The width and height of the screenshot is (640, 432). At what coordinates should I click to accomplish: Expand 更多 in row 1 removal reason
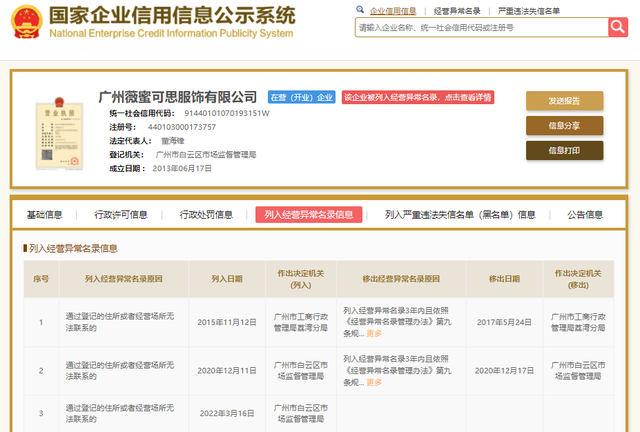pyautogui.click(x=374, y=333)
